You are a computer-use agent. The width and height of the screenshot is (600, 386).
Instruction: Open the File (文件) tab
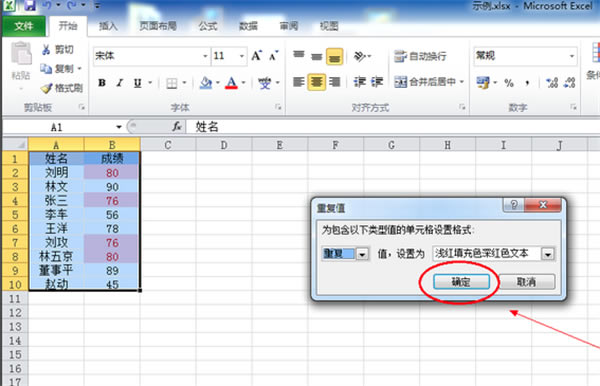pyautogui.click(x=24, y=26)
